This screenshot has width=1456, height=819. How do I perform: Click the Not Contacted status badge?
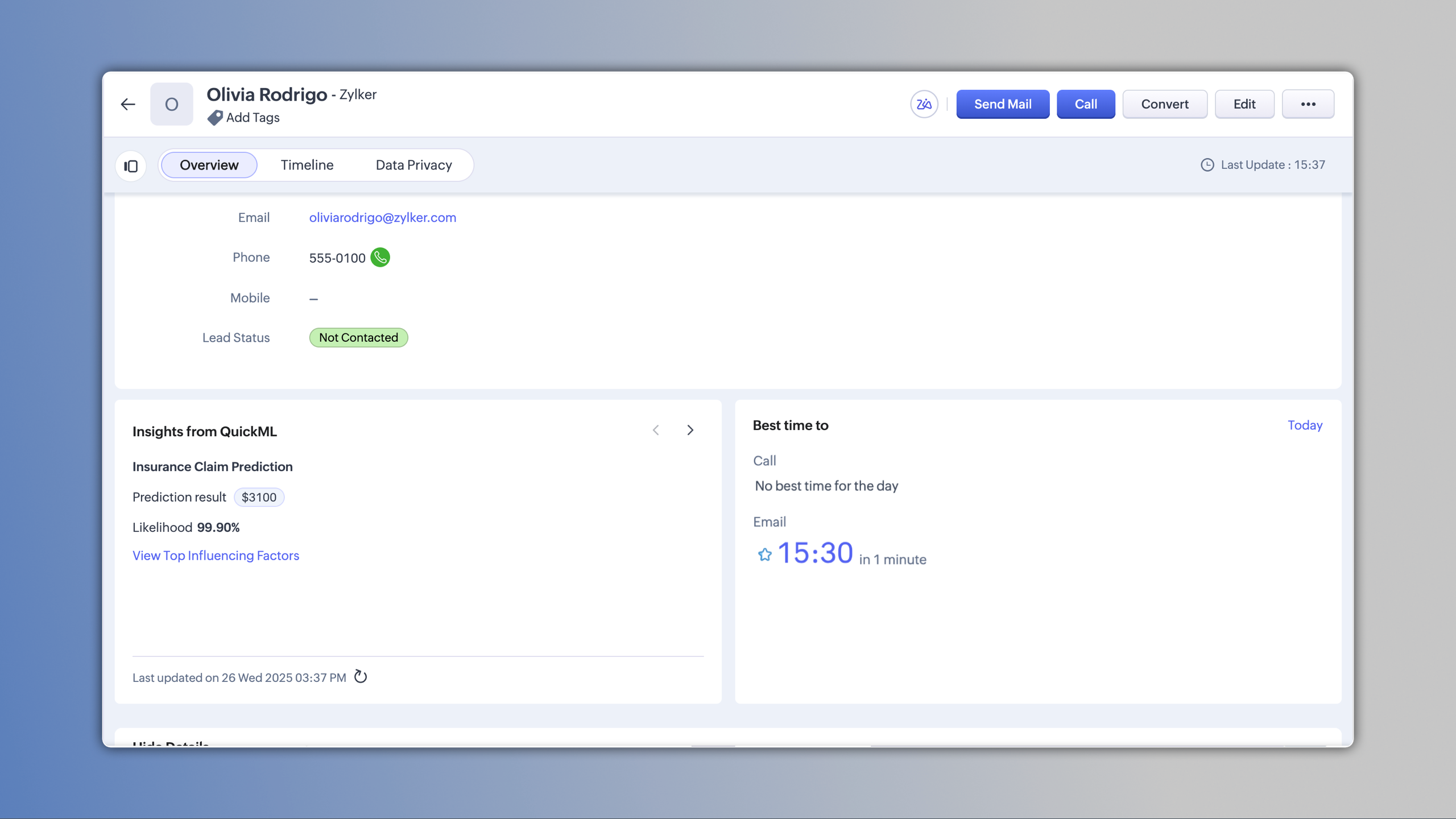click(x=358, y=338)
